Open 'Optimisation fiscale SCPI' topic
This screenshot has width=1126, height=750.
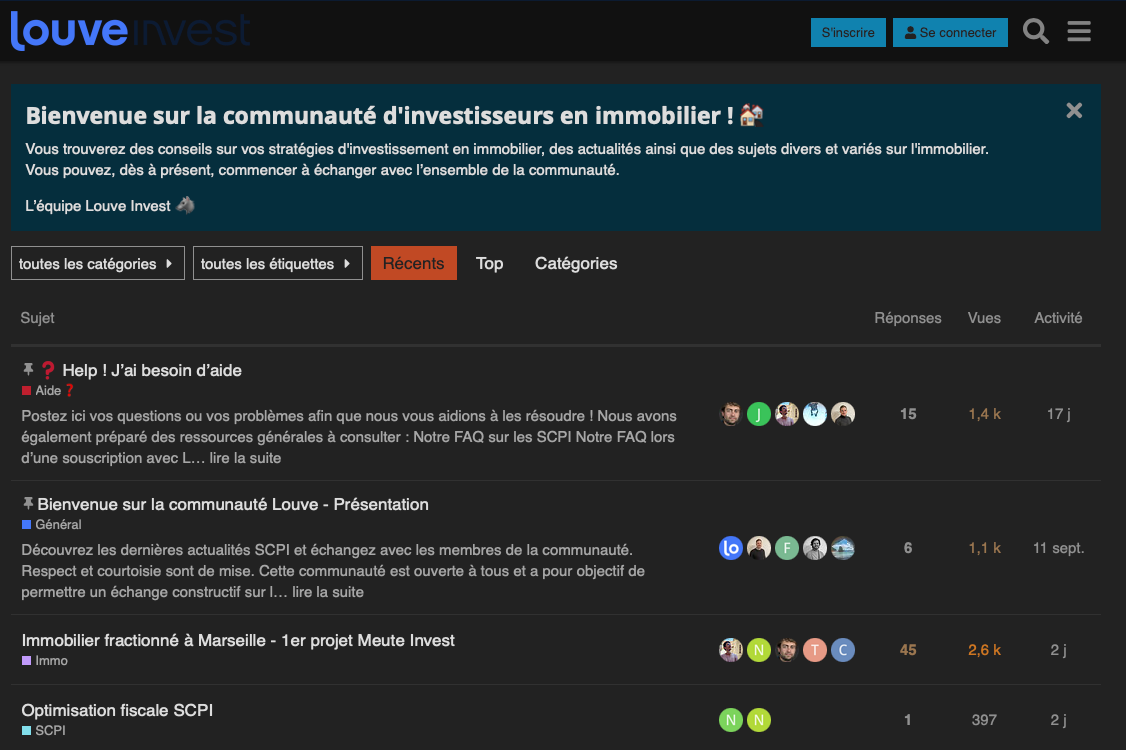(x=117, y=710)
